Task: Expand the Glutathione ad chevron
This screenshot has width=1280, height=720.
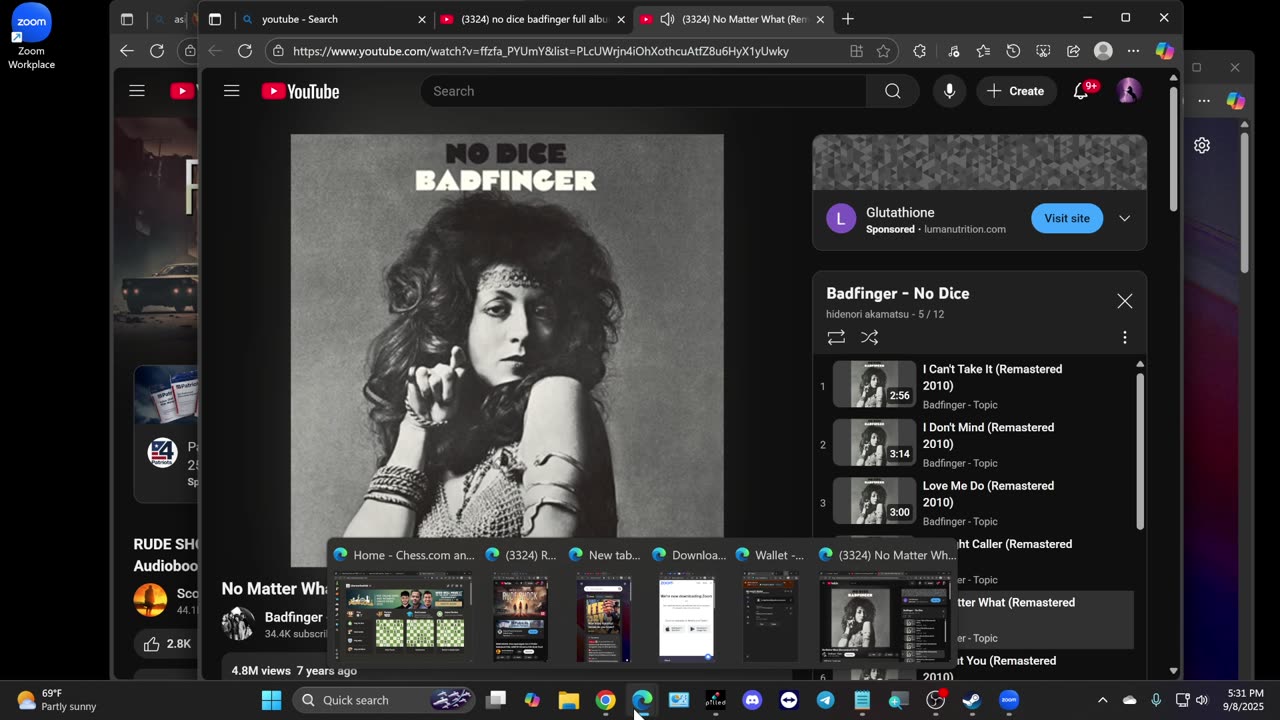Action: tap(1124, 218)
